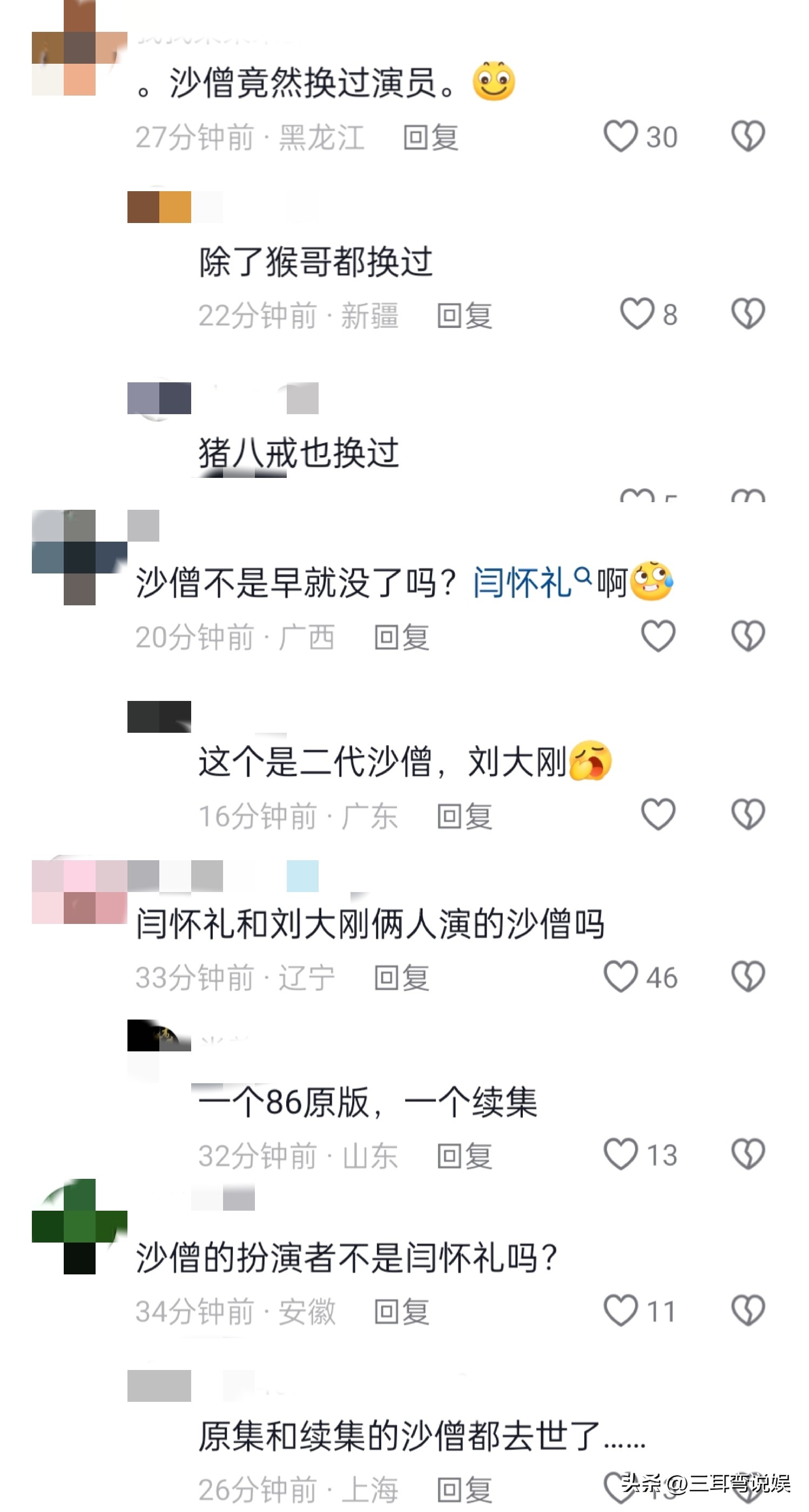Reply to the 辽宁 comment
This screenshot has width=809, height=1512.
[402, 978]
